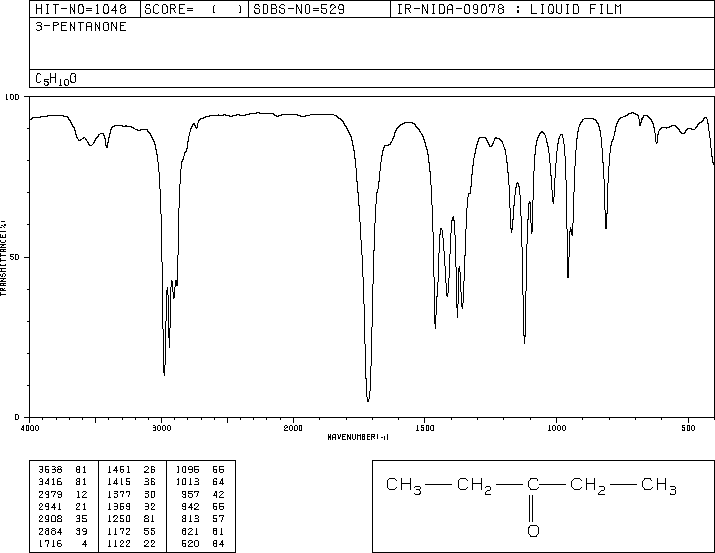Select peak table entry 1172

119,531
